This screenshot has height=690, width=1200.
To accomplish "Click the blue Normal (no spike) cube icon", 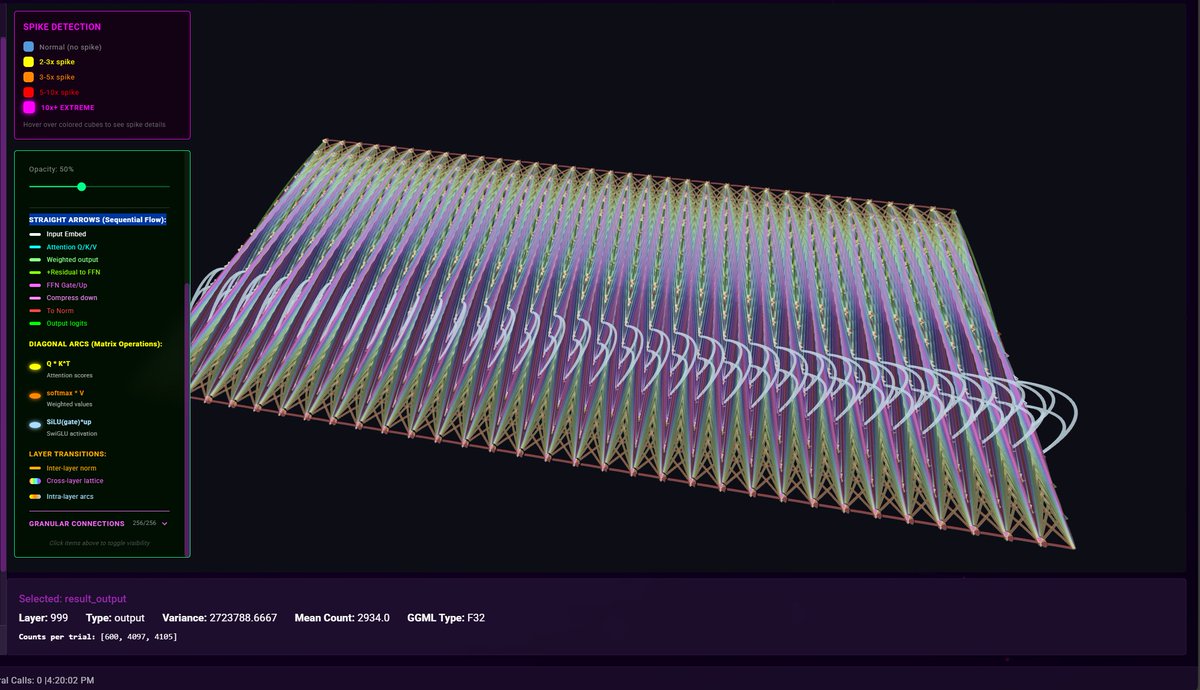I will 30,46.
